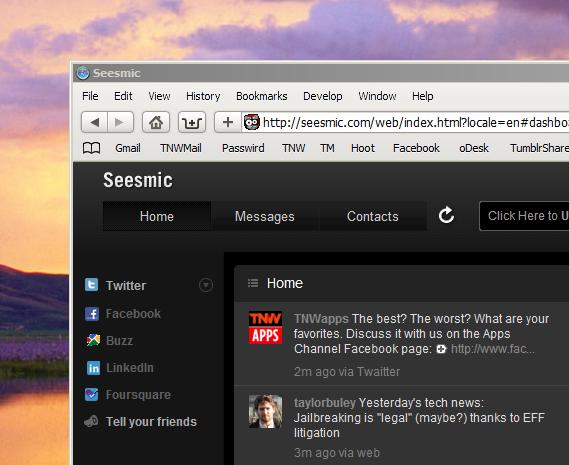Click the bookmark-plus toolbar icon

pos(192,122)
